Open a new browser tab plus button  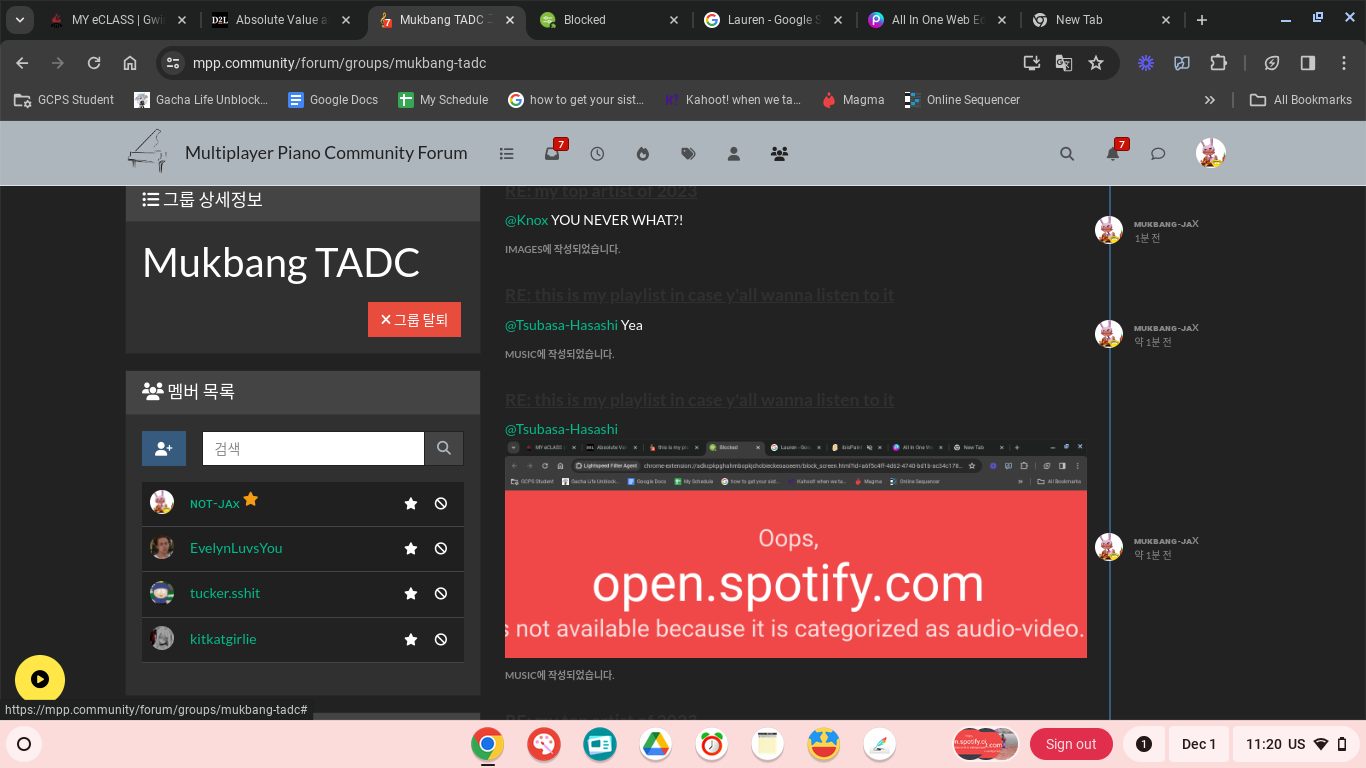coord(1202,20)
